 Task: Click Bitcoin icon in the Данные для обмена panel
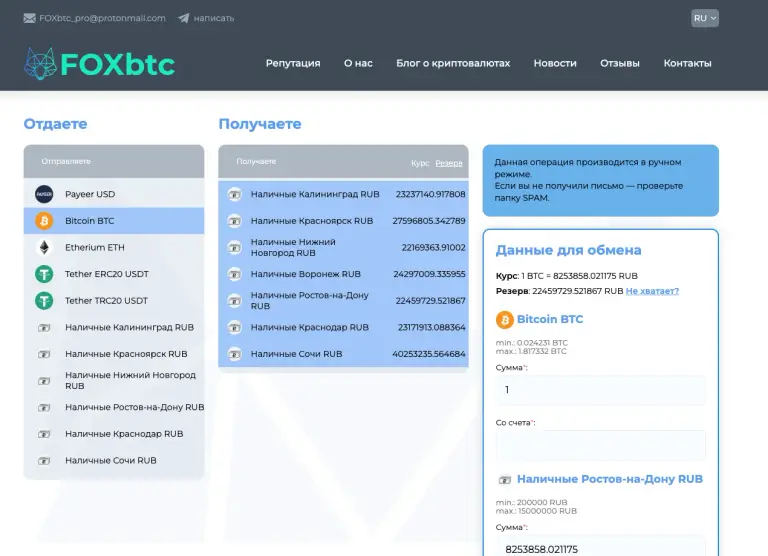point(504,320)
